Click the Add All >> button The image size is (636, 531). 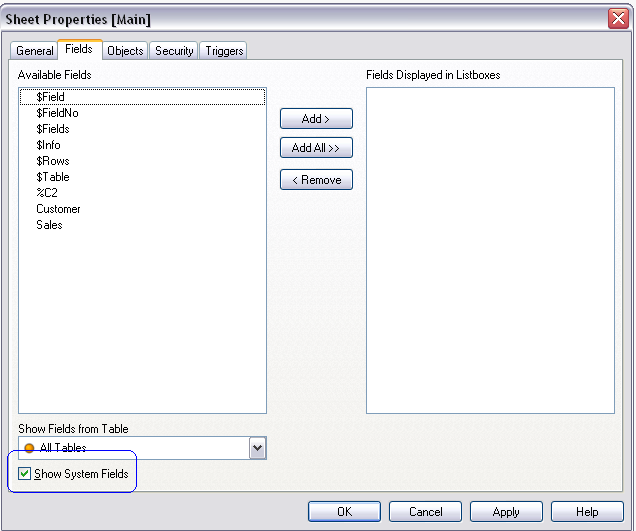click(x=316, y=148)
